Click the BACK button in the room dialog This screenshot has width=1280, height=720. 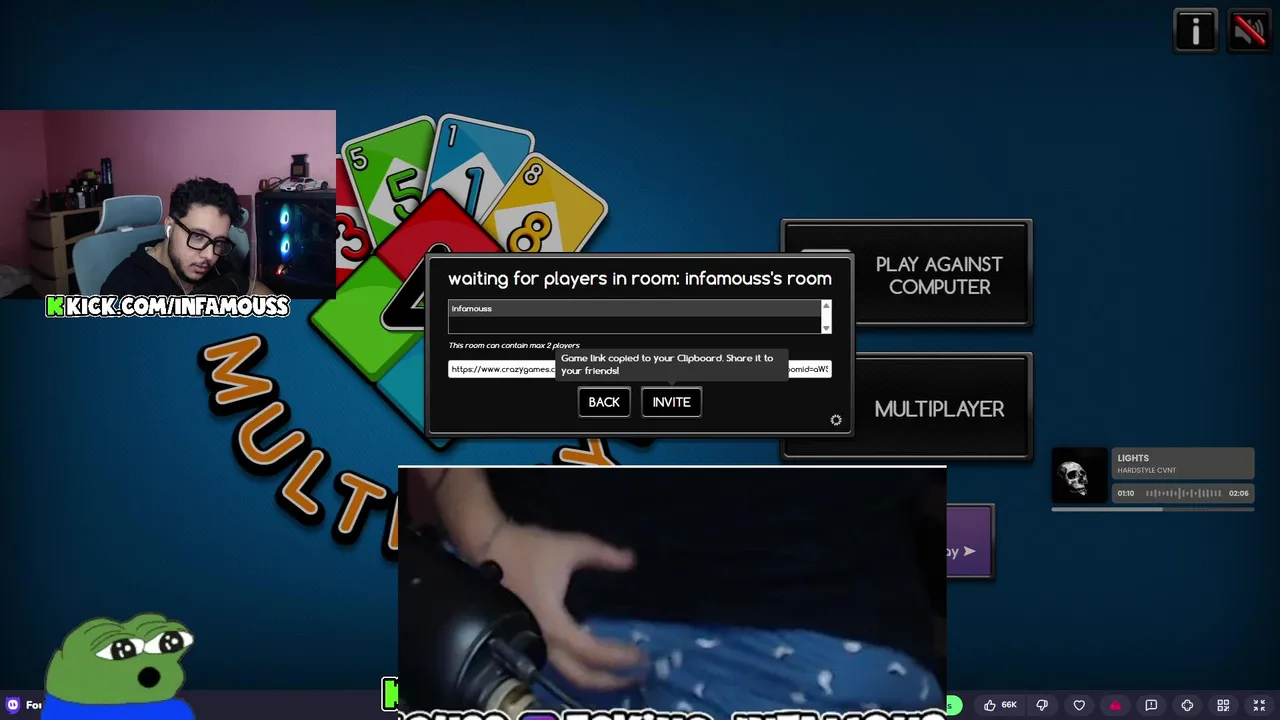click(604, 402)
